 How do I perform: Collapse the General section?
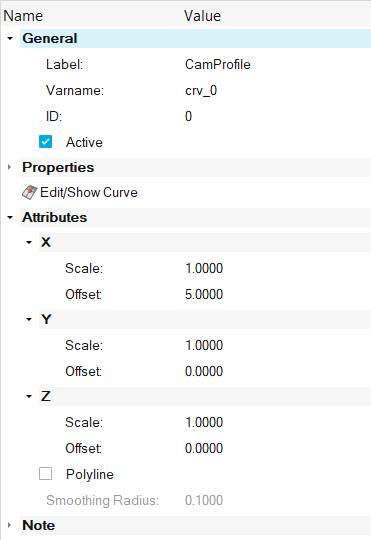click(x=10, y=38)
